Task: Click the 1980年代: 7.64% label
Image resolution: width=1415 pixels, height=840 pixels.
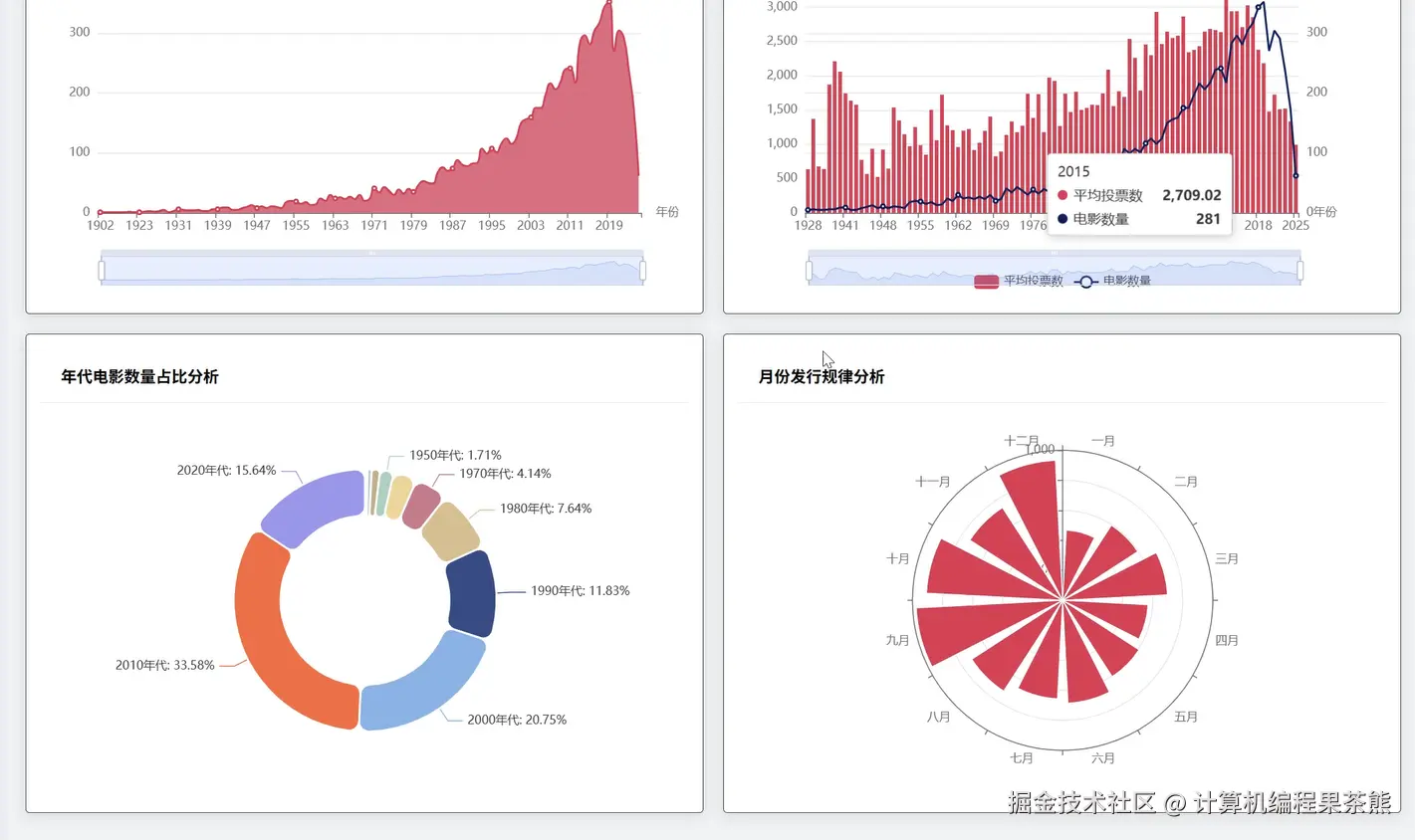Action: pos(546,509)
